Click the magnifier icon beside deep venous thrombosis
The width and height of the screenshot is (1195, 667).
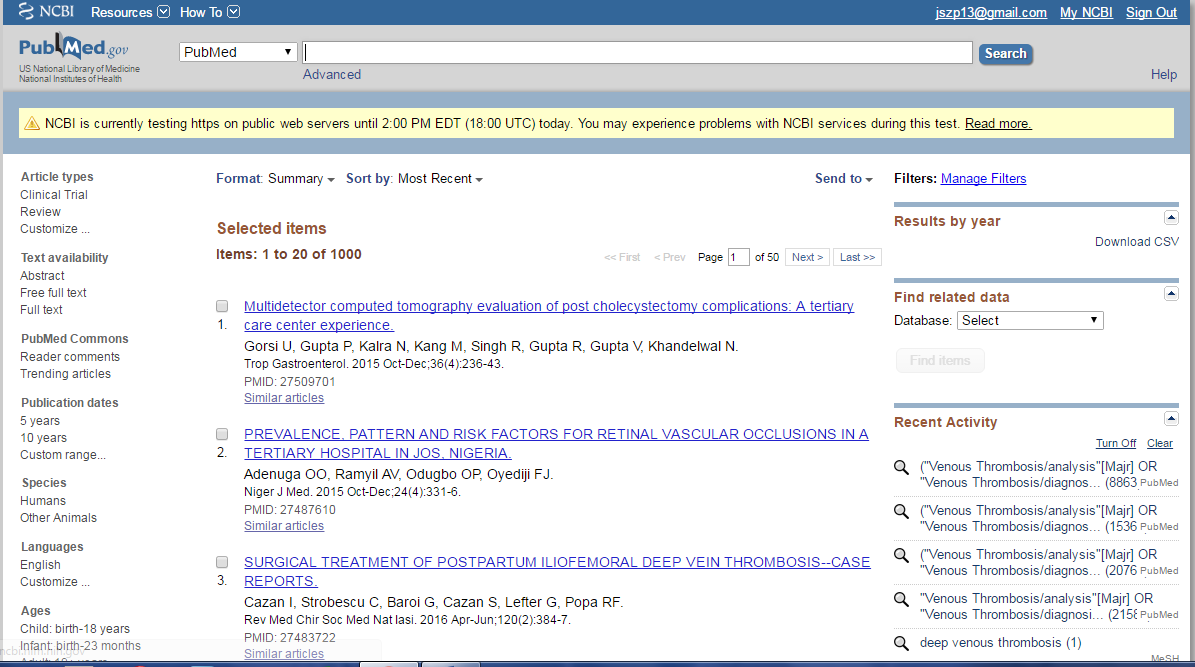(901, 642)
